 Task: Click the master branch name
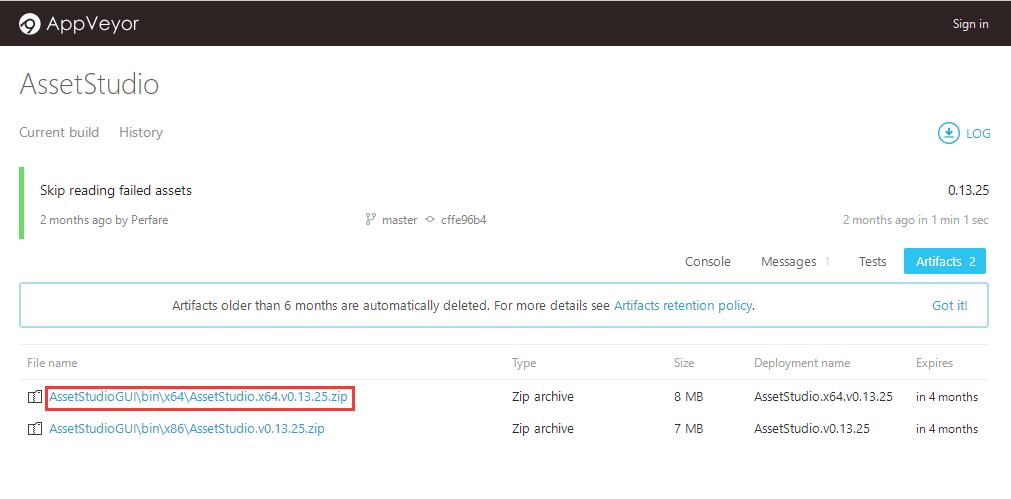pos(399,220)
